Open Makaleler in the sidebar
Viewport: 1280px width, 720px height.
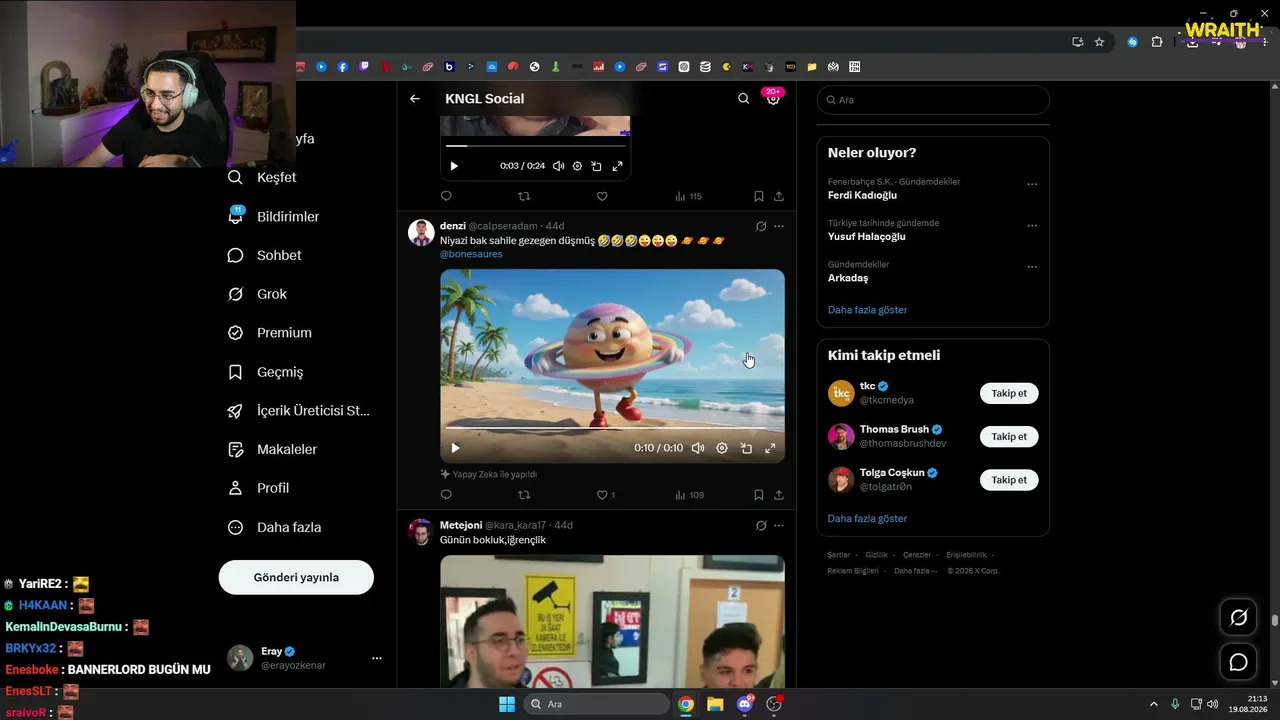point(272,450)
